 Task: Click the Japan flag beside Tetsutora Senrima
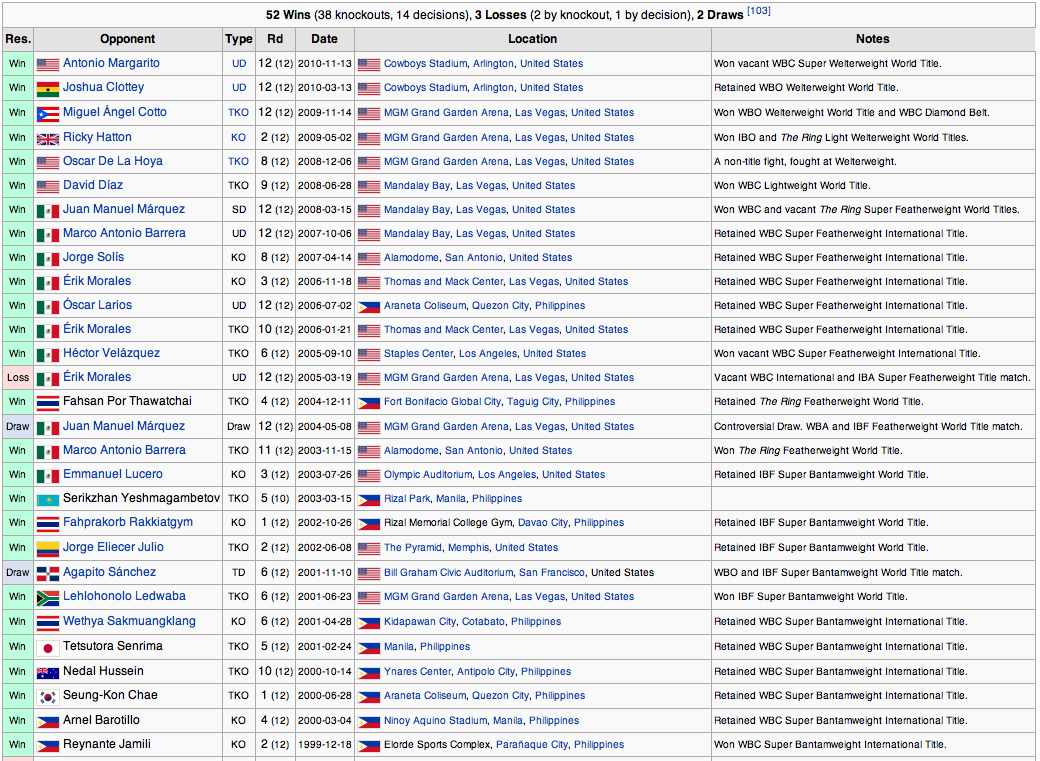pos(47,647)
